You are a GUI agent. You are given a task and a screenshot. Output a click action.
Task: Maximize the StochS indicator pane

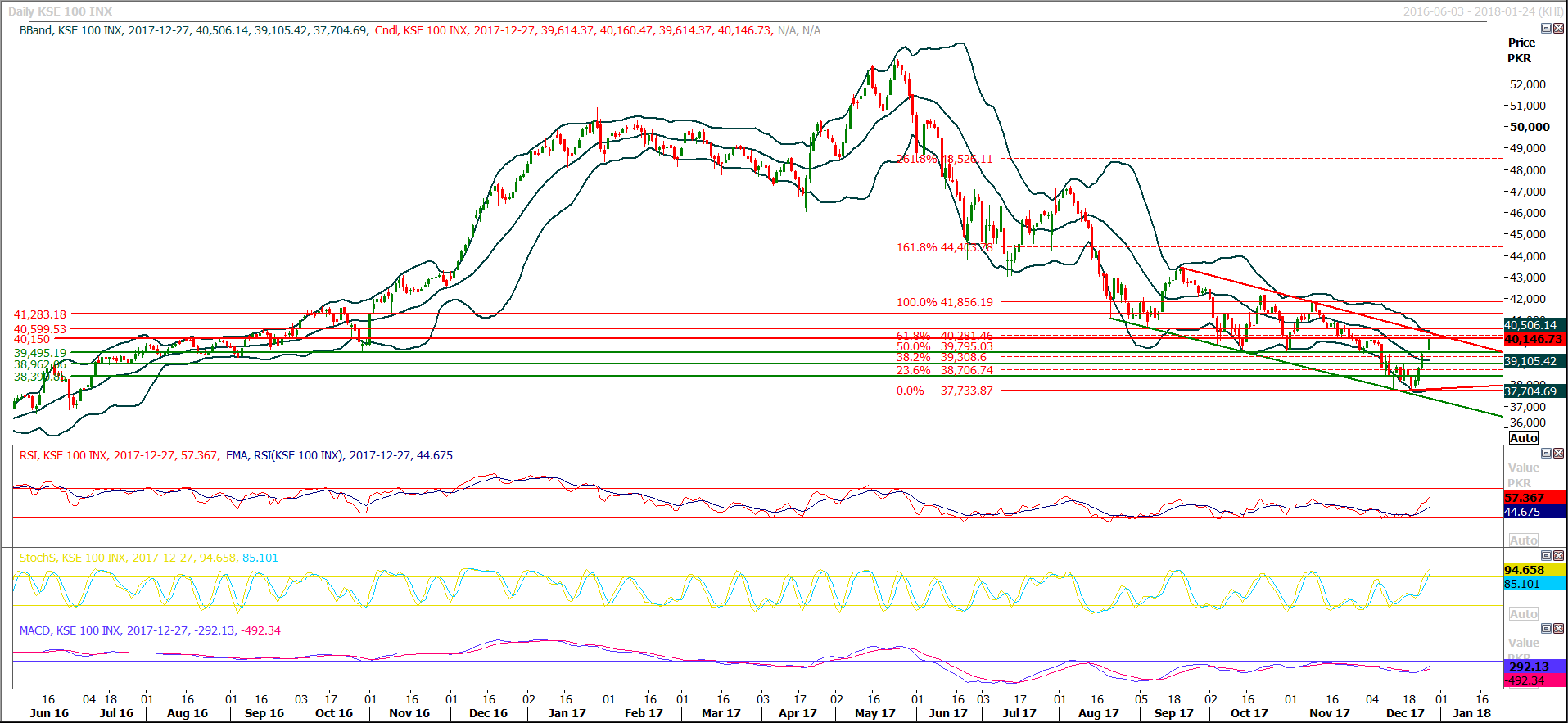1546,556
